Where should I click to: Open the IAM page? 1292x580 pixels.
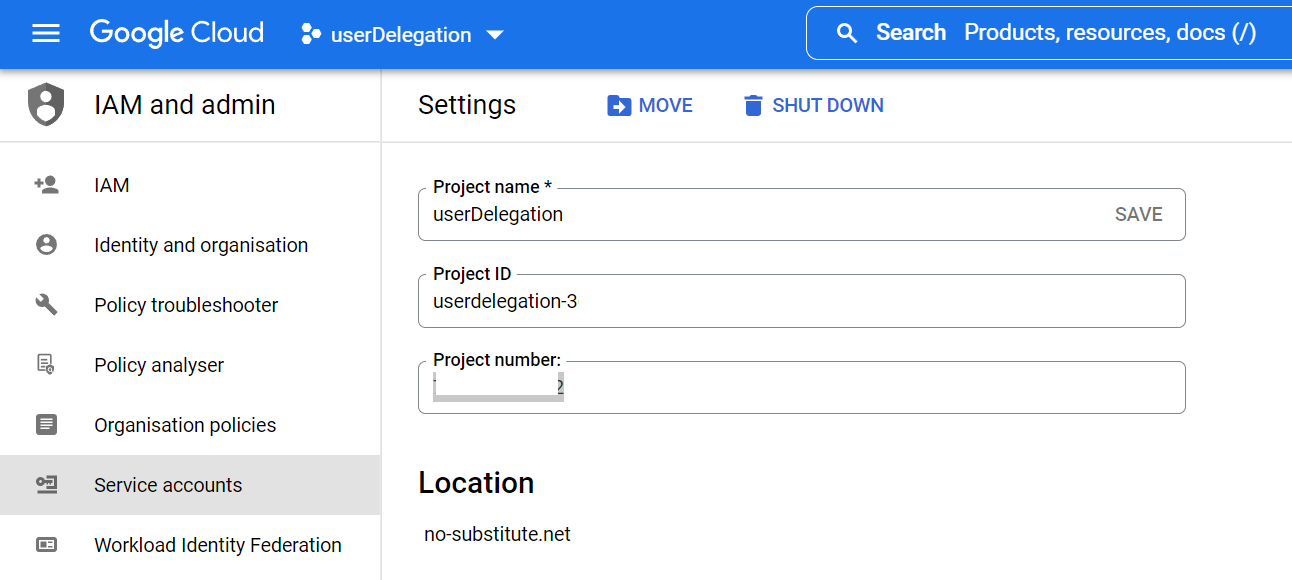[x=190, y=185]
